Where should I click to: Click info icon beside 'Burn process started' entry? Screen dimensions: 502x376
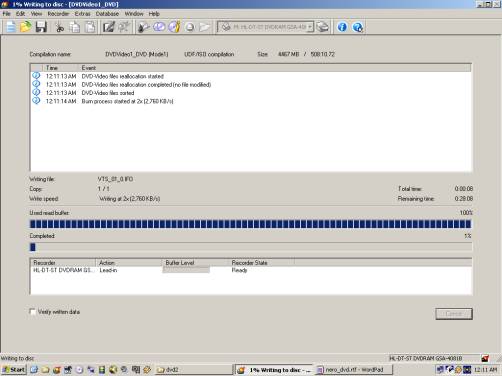coord(36,101)
